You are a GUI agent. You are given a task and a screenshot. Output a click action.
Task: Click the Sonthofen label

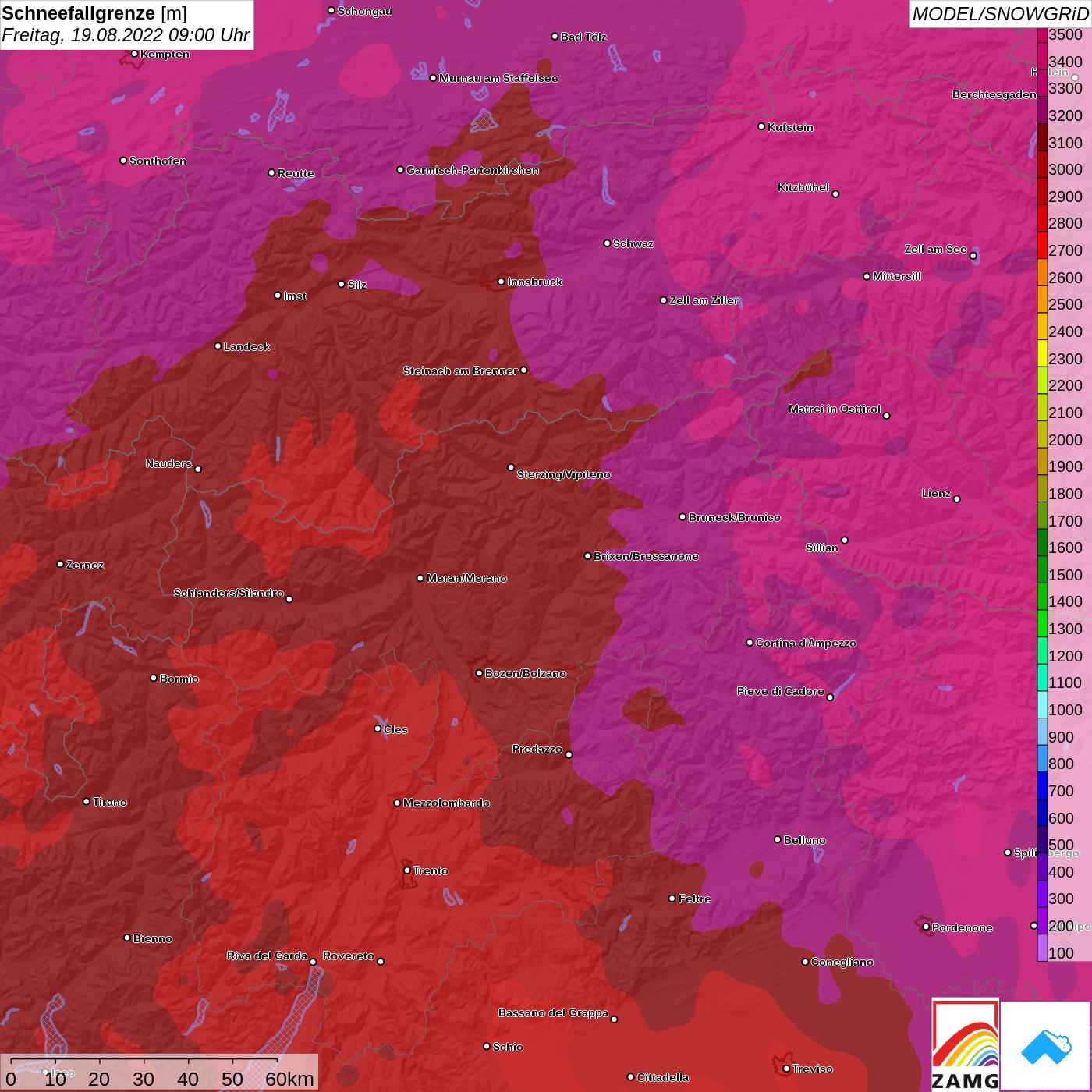158,161
